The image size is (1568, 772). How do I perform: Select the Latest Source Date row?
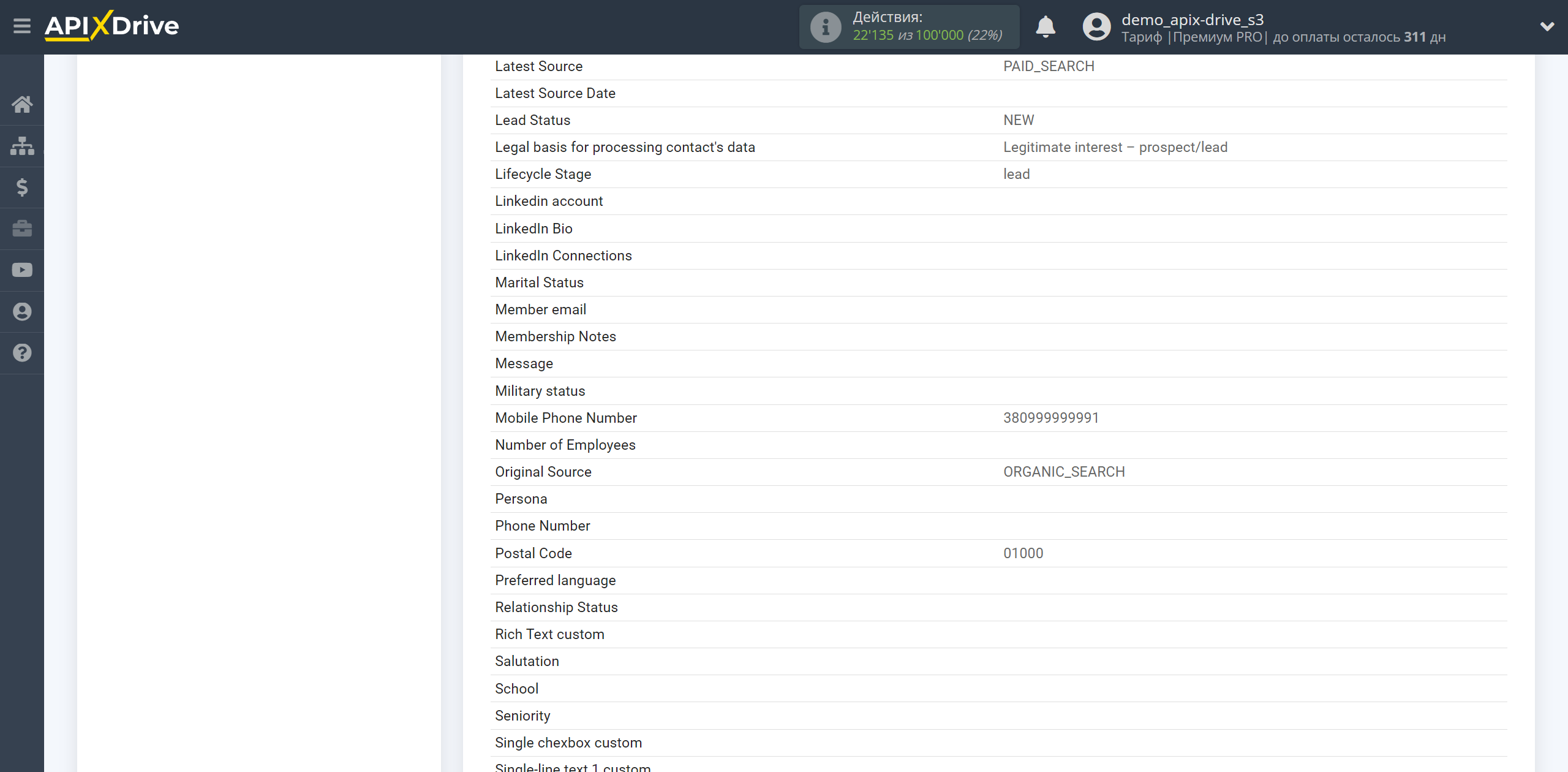click(998, 93)
